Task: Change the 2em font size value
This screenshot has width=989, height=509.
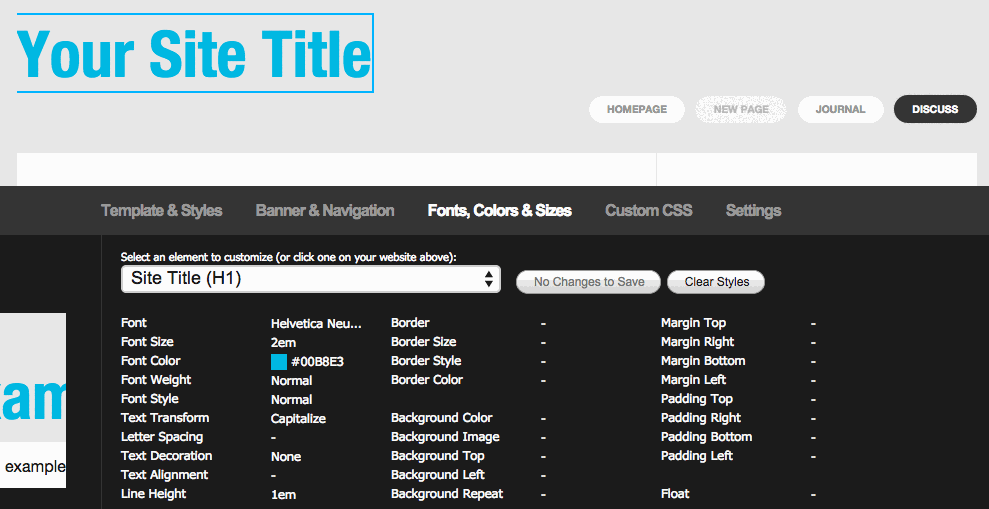Action: (x=283, y=343)
